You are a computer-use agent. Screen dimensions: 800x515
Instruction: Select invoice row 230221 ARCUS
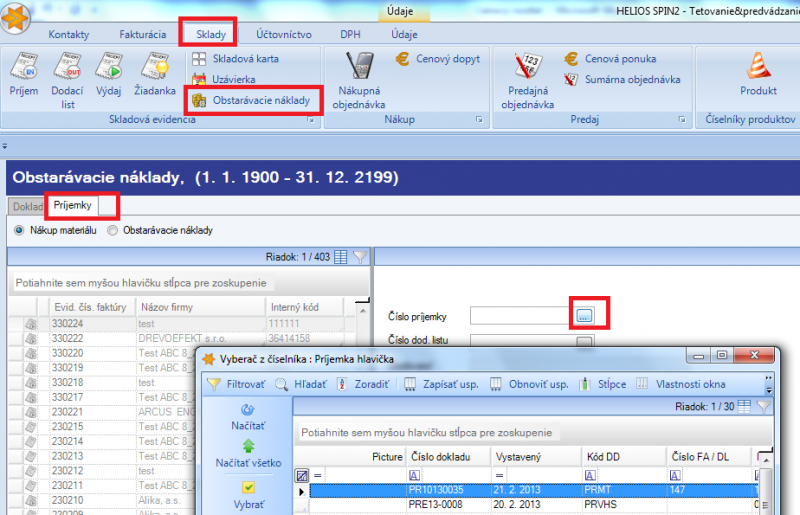pos(102,412)
